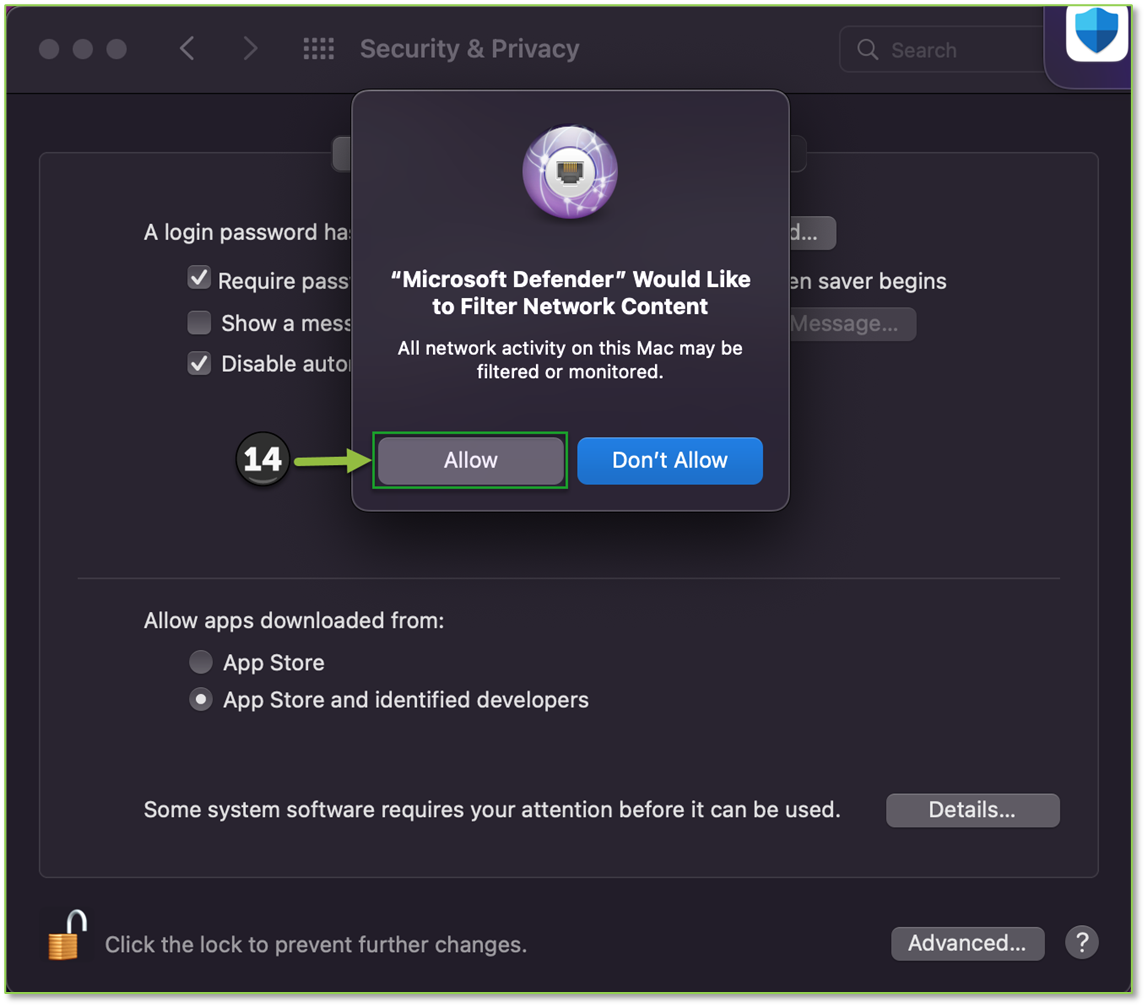Select App Store and identified developers option

coord(200,699)
